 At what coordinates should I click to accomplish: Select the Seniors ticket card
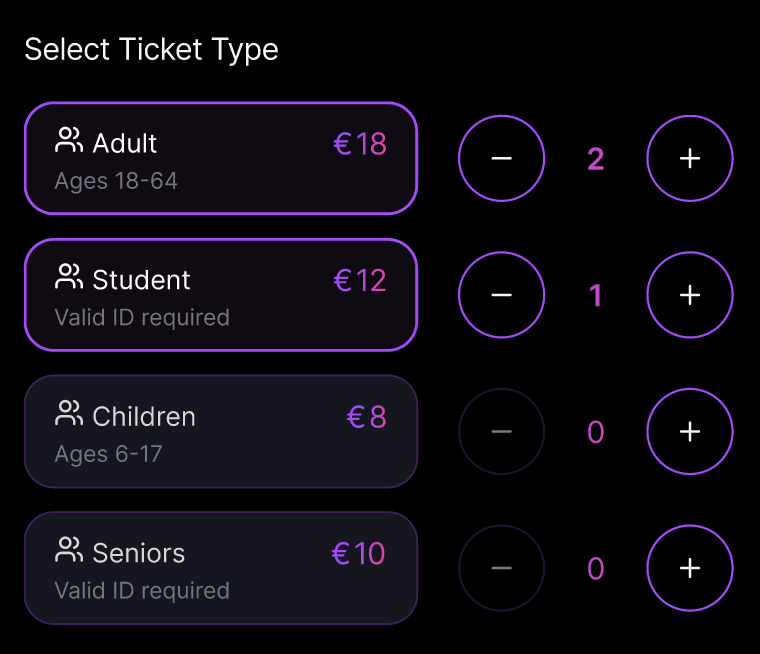(220, 568)
